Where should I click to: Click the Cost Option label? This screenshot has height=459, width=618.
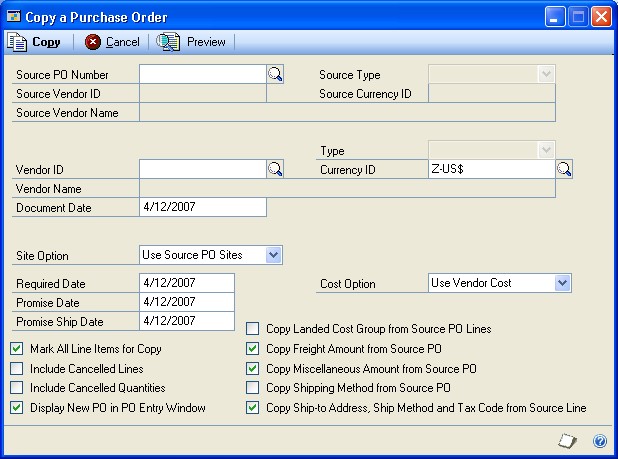coord(348,284)
